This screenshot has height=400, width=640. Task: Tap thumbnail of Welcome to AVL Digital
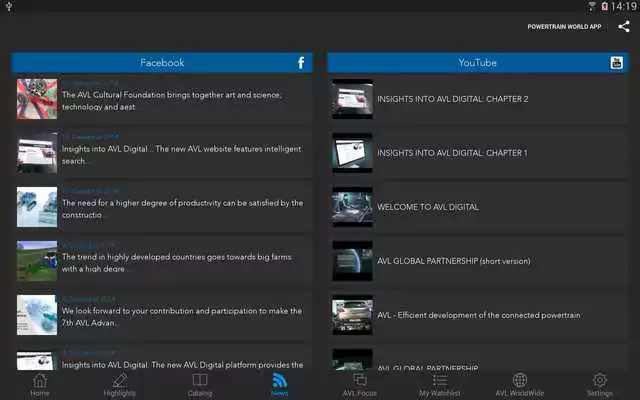point(352,207)
